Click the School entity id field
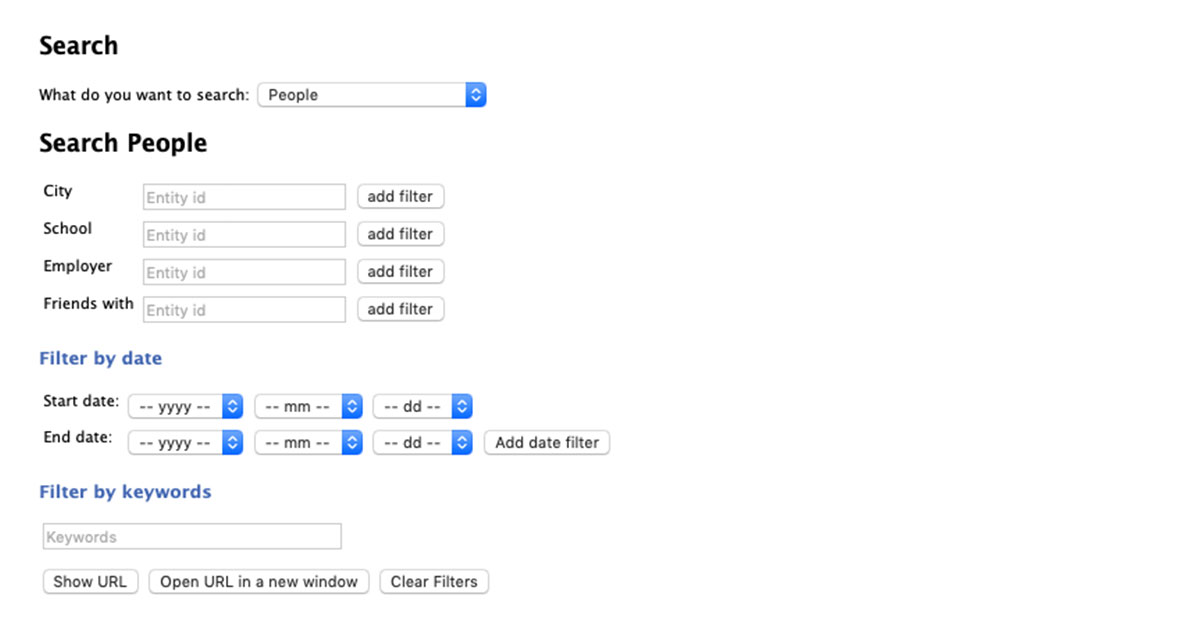The height and width of the screenshot is (630, 1200). click(x=244, y=235)
